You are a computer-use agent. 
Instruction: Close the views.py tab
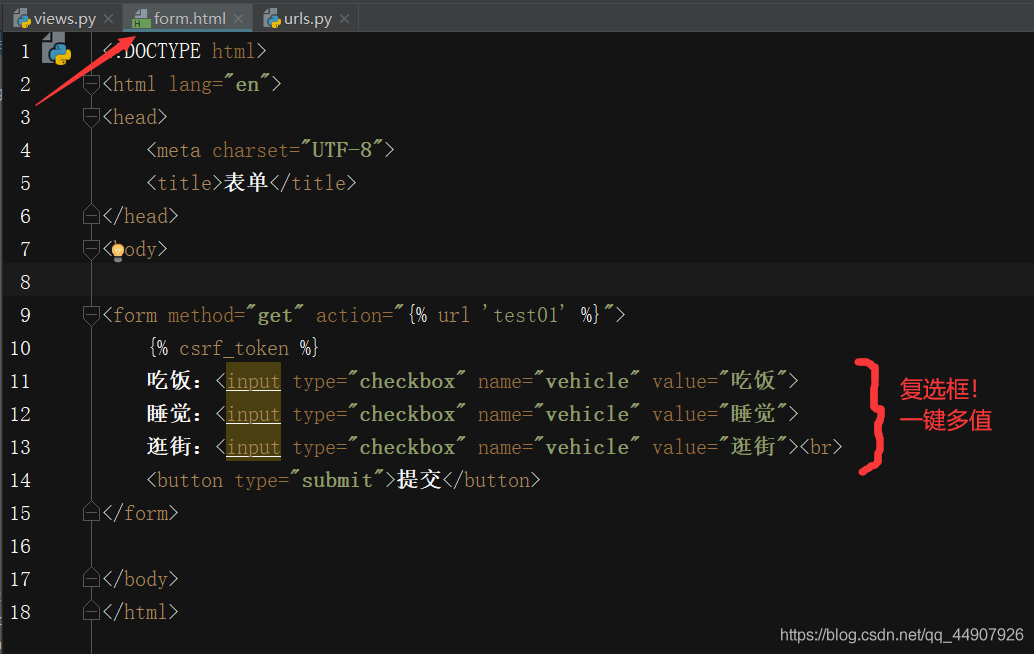(108, 19)
